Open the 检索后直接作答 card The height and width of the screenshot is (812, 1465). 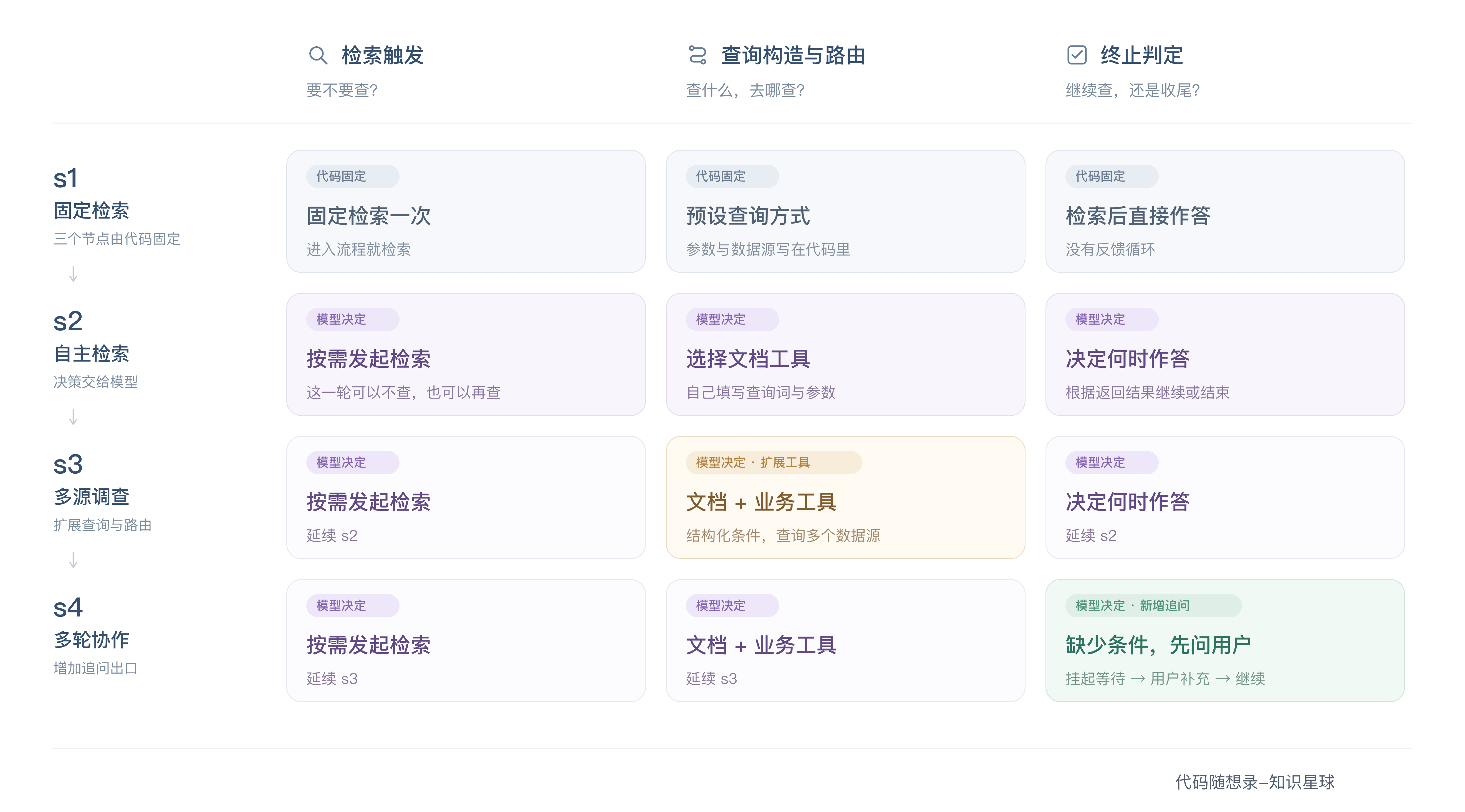coord(1225,211)
